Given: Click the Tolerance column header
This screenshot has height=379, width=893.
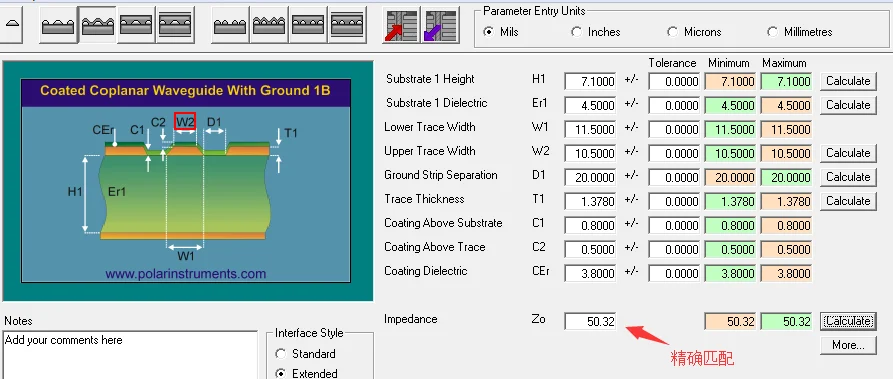Looking at the screenshot, I should pos(673,63).
